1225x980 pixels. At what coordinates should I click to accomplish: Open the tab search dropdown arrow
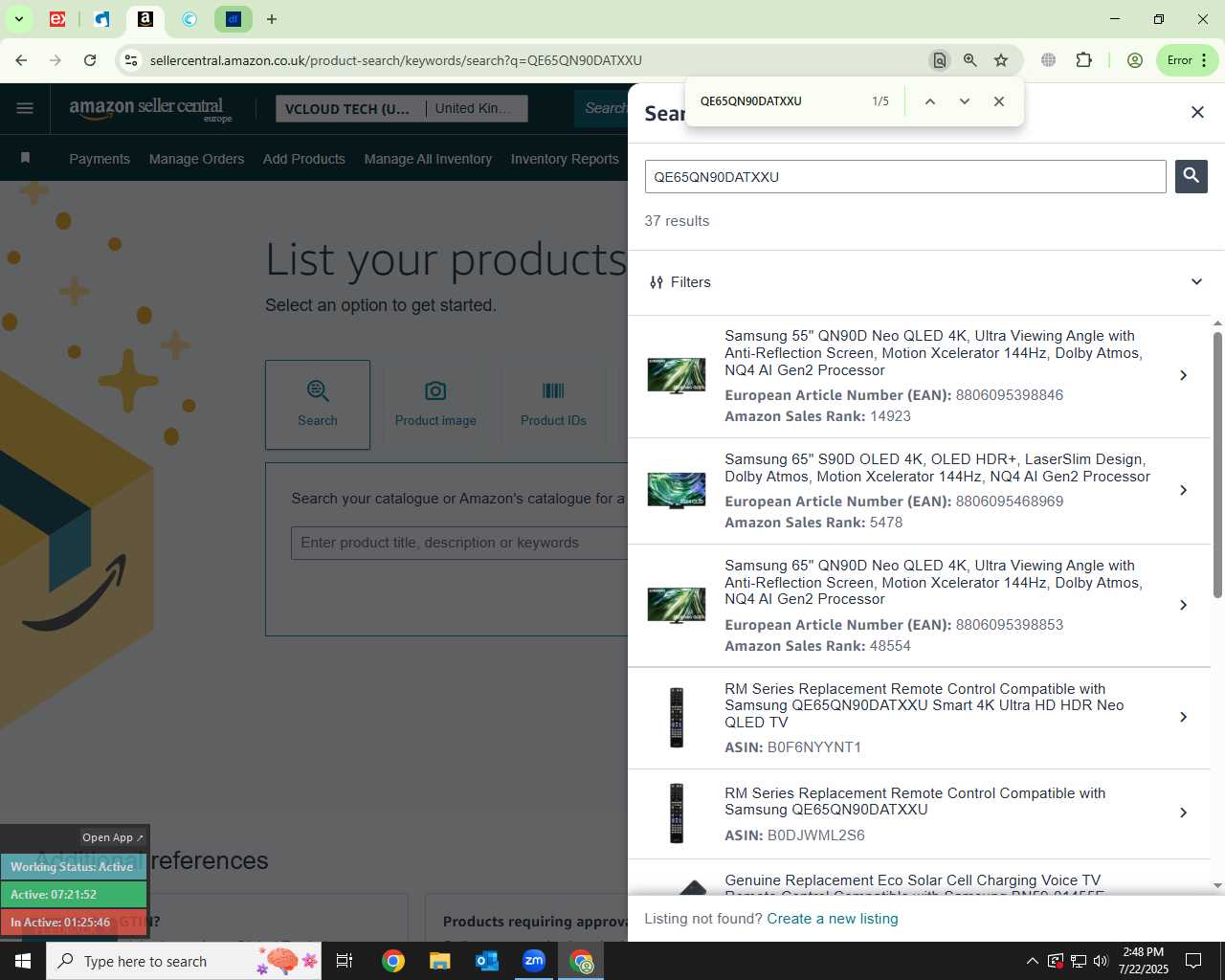pos(18,19)
